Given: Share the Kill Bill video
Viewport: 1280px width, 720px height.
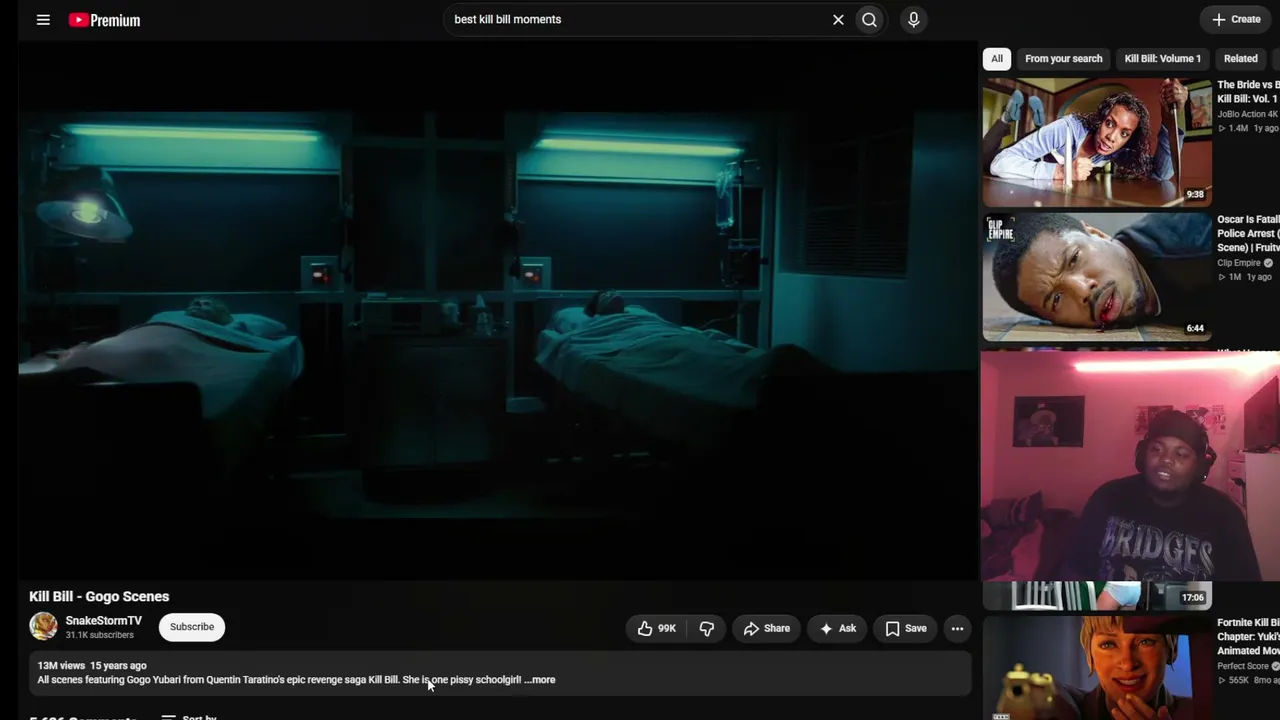Looking at the screenshot, I should (x=766, y=628).
